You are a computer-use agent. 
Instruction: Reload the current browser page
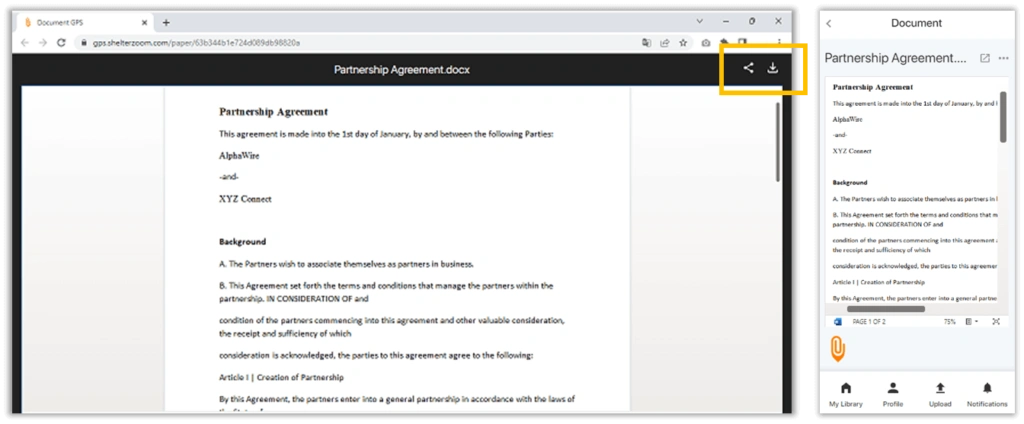tap(61, 42)
